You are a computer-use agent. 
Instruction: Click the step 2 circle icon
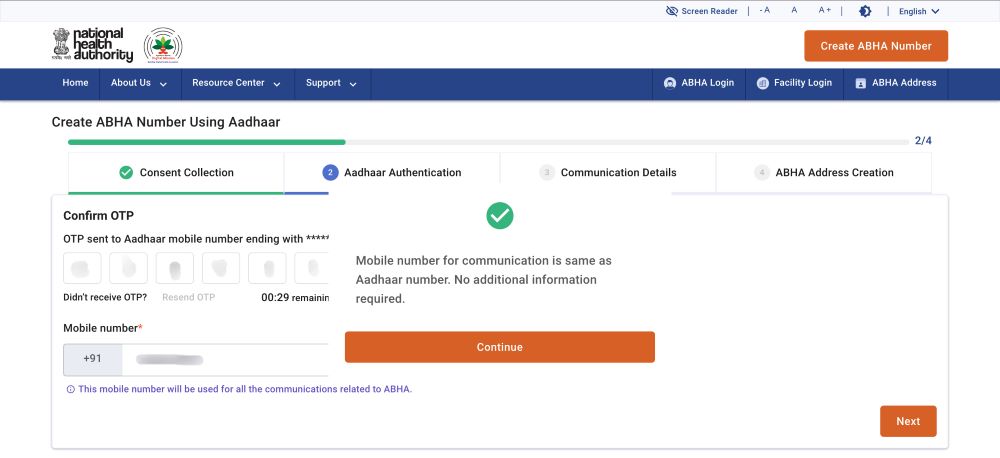(330, 172)
